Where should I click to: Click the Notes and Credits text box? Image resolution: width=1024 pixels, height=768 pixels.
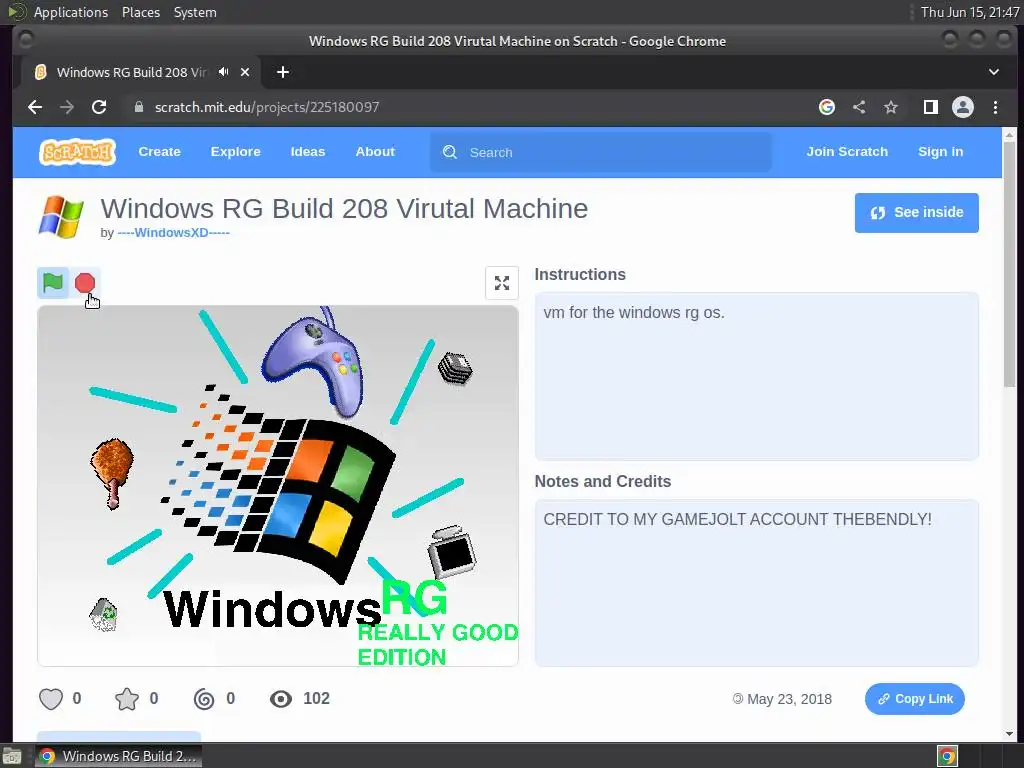point(756,583)
